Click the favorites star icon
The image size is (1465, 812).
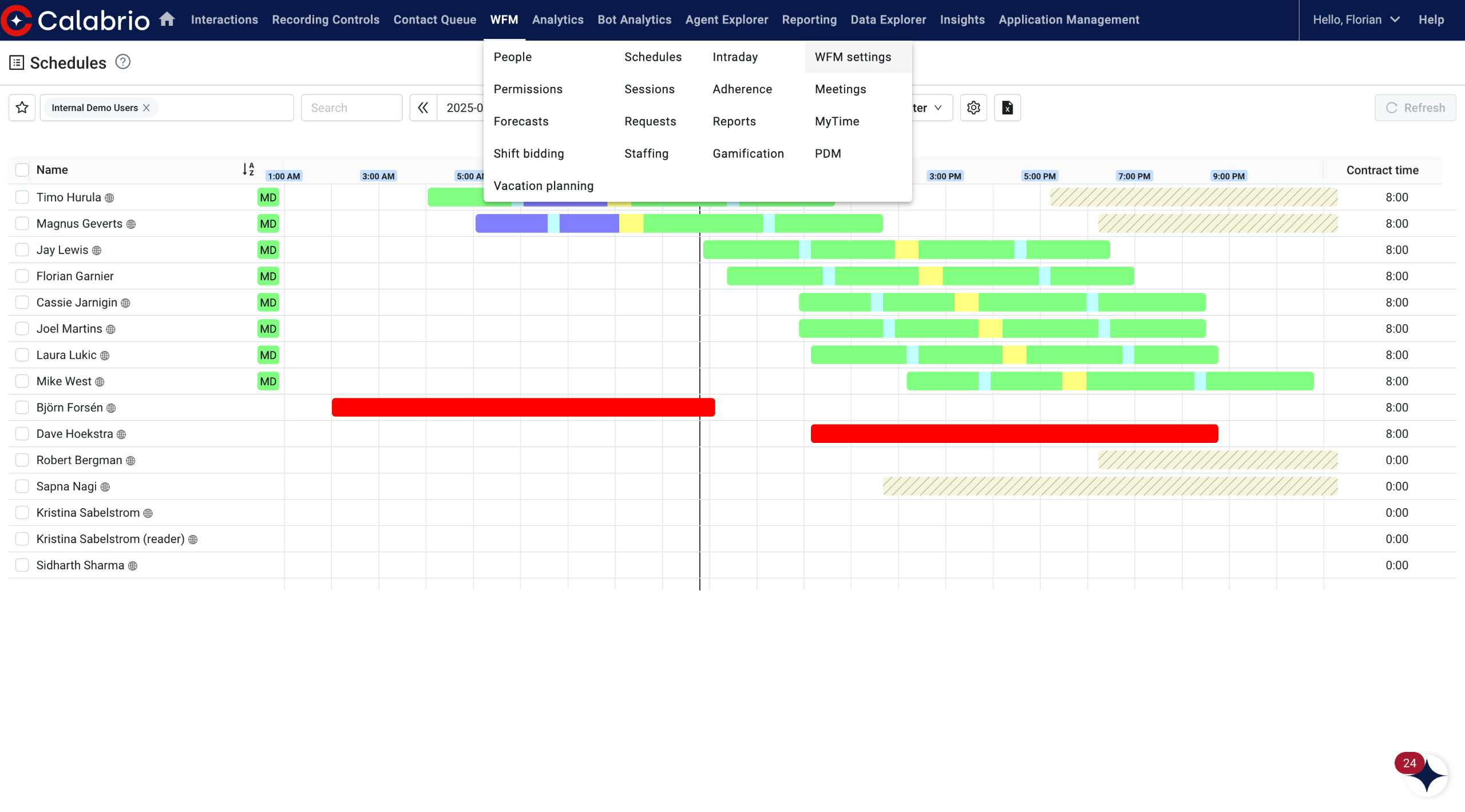point(22,108)
